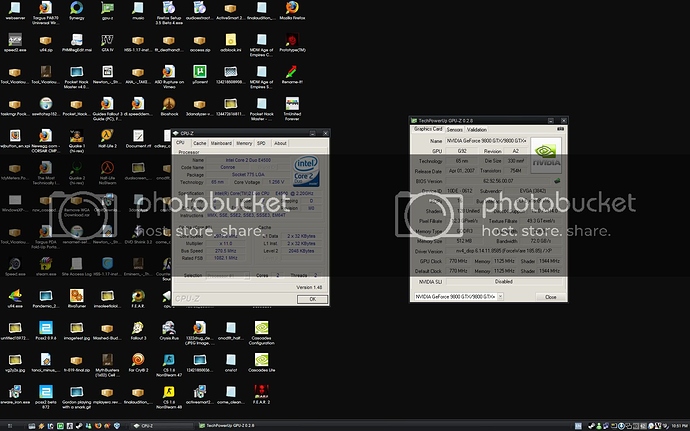Click the NVIDIA SLI Disabled field
Viewport: 690px width, 431px height.
click(x=504, y=281)
